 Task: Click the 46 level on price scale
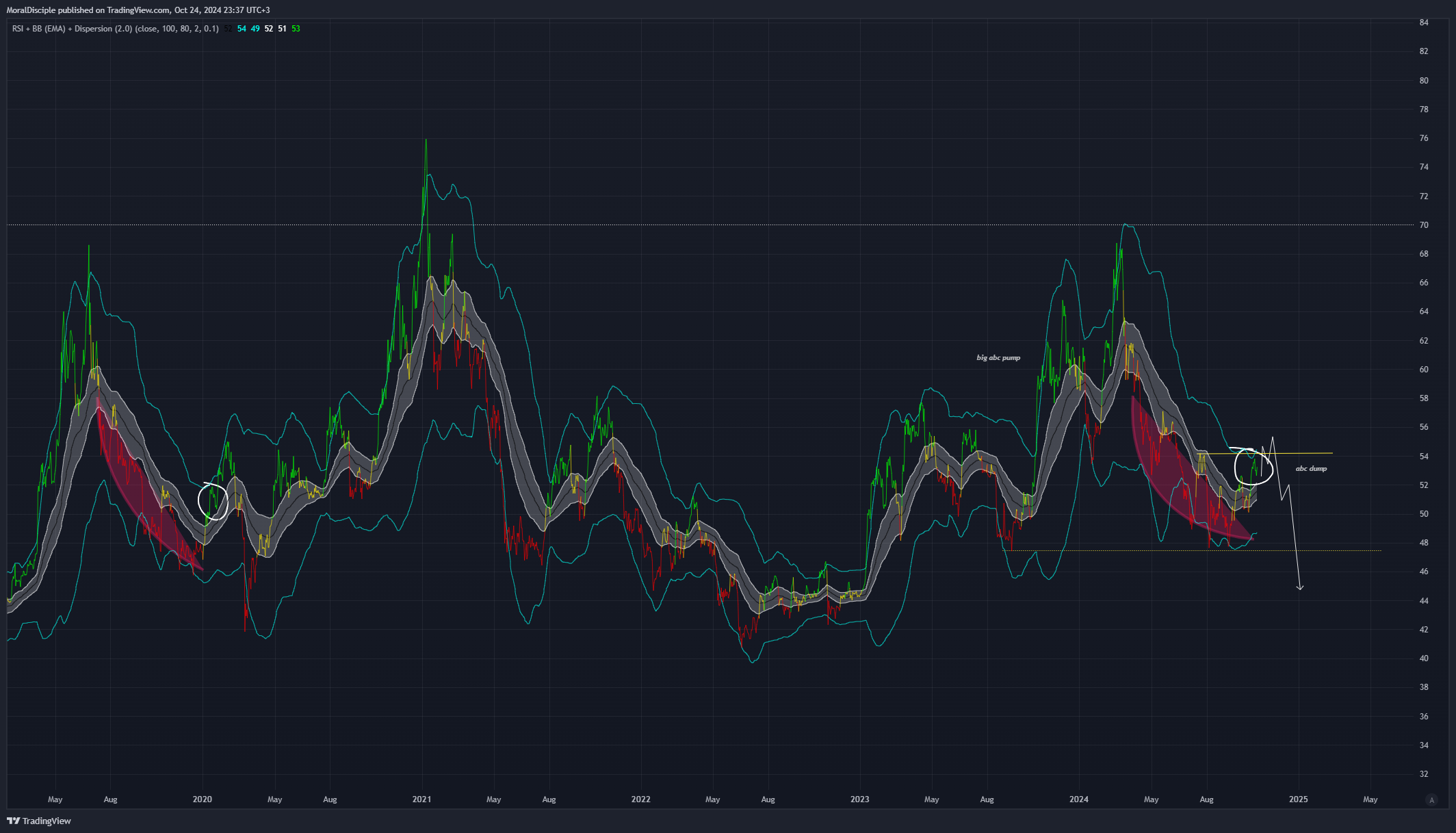tap(1424, 572)
